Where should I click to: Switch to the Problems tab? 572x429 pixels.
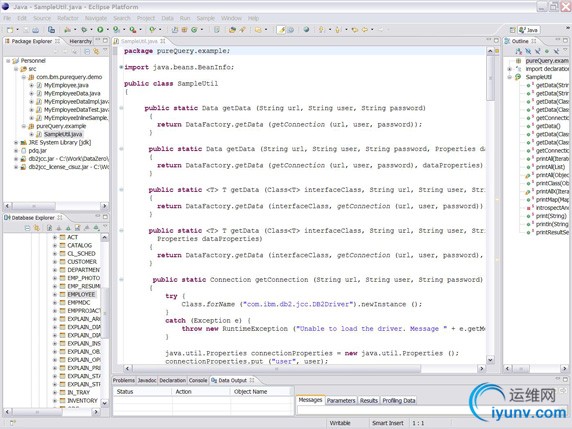tap(124, 380)
